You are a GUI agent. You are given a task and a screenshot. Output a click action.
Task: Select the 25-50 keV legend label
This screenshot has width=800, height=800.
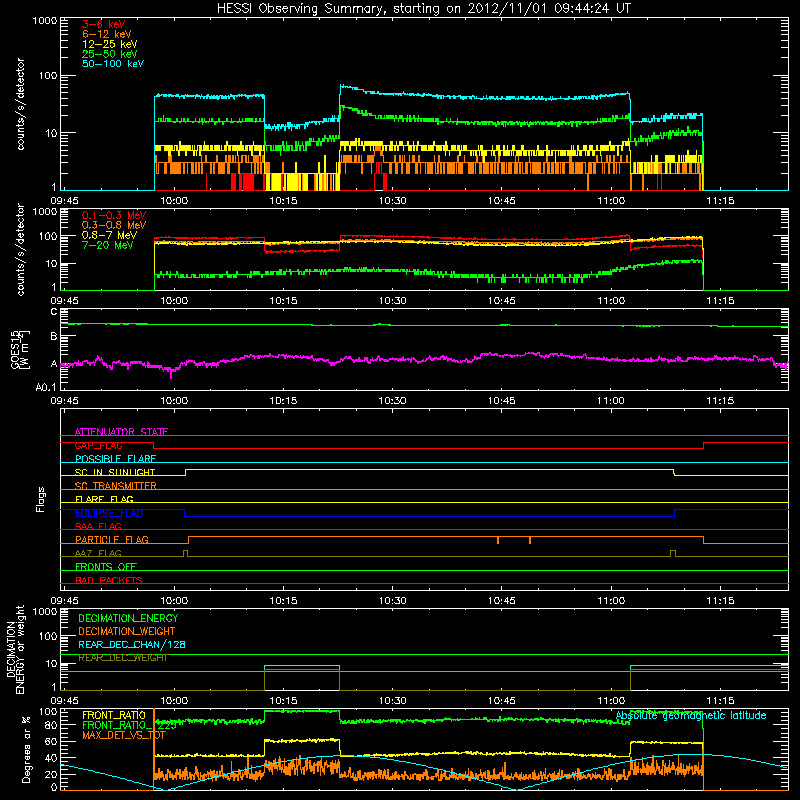point(110,54)
